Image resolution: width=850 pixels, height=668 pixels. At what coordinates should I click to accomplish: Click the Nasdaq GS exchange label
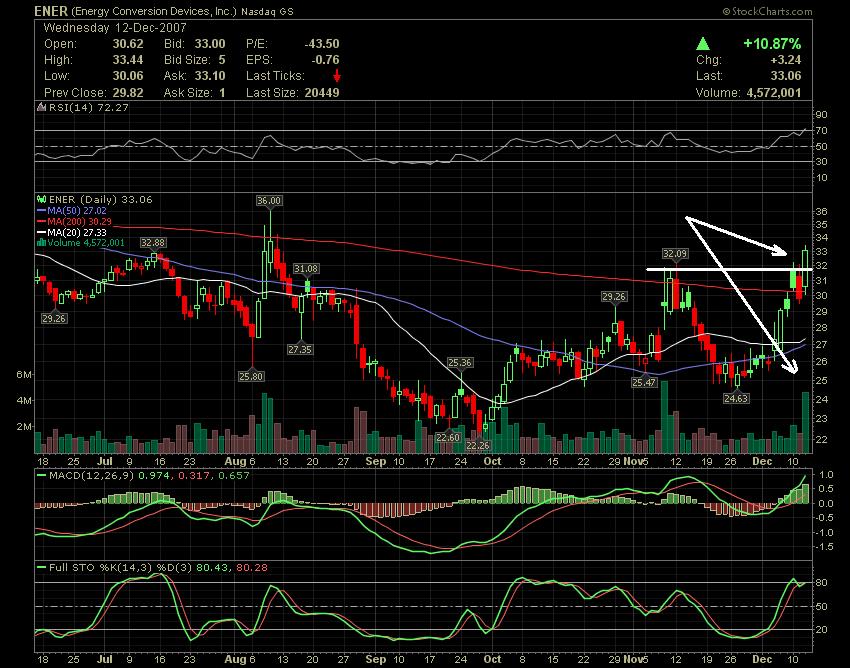[267, 11]
